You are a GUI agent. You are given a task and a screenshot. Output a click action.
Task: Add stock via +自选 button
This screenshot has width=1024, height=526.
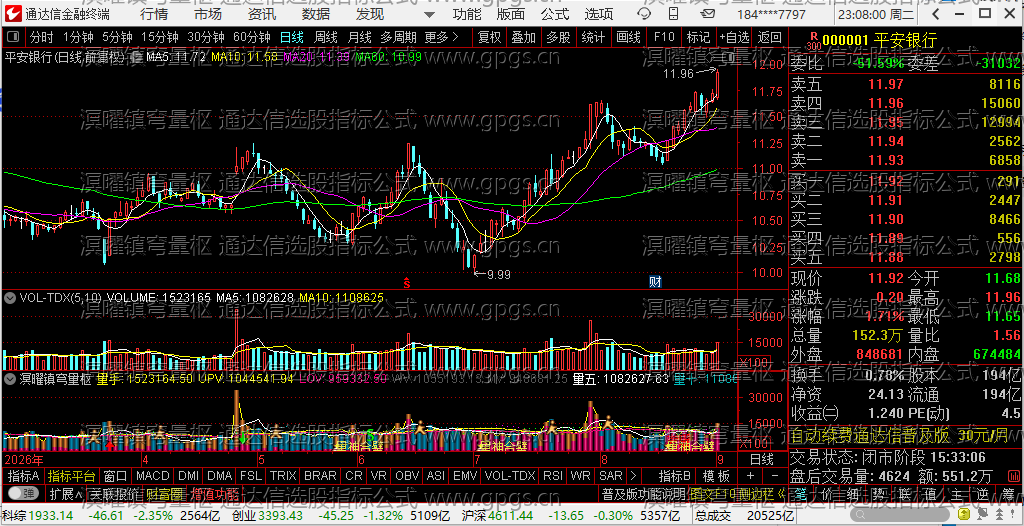point(735,37)
